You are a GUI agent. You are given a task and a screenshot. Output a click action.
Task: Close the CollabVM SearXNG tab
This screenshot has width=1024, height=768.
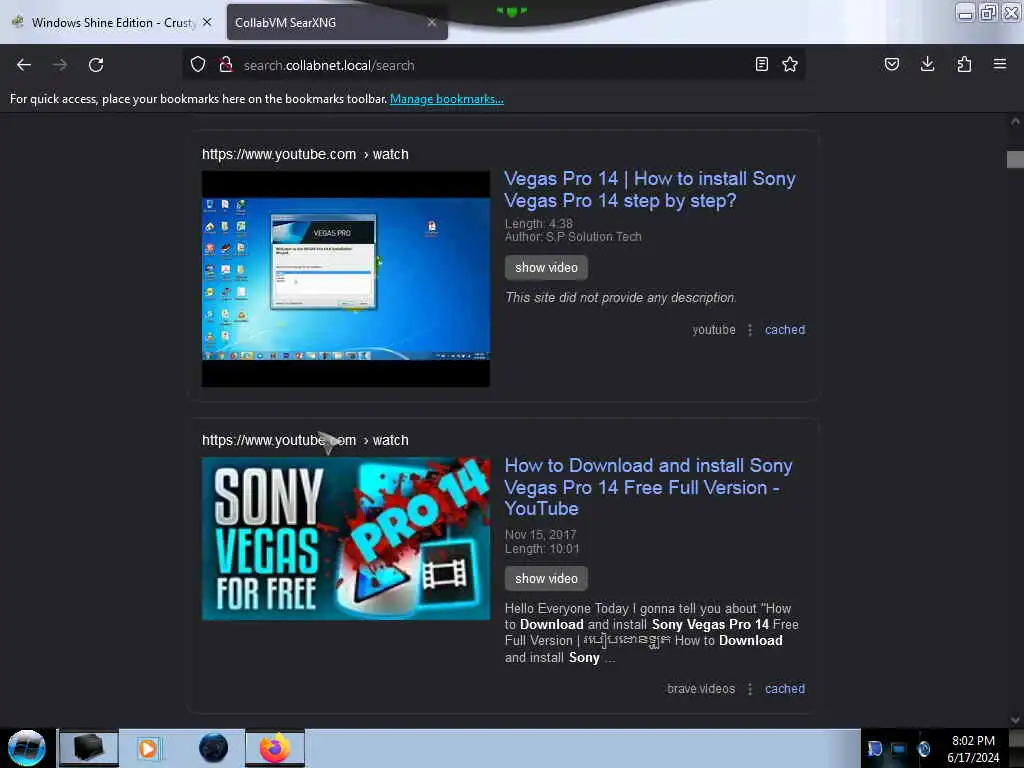(x=432, y=22)
